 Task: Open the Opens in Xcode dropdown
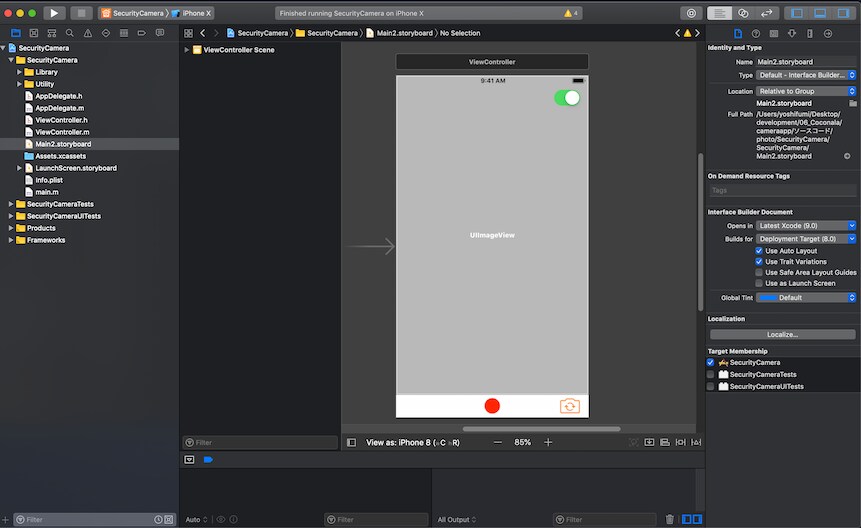[806, 226]
